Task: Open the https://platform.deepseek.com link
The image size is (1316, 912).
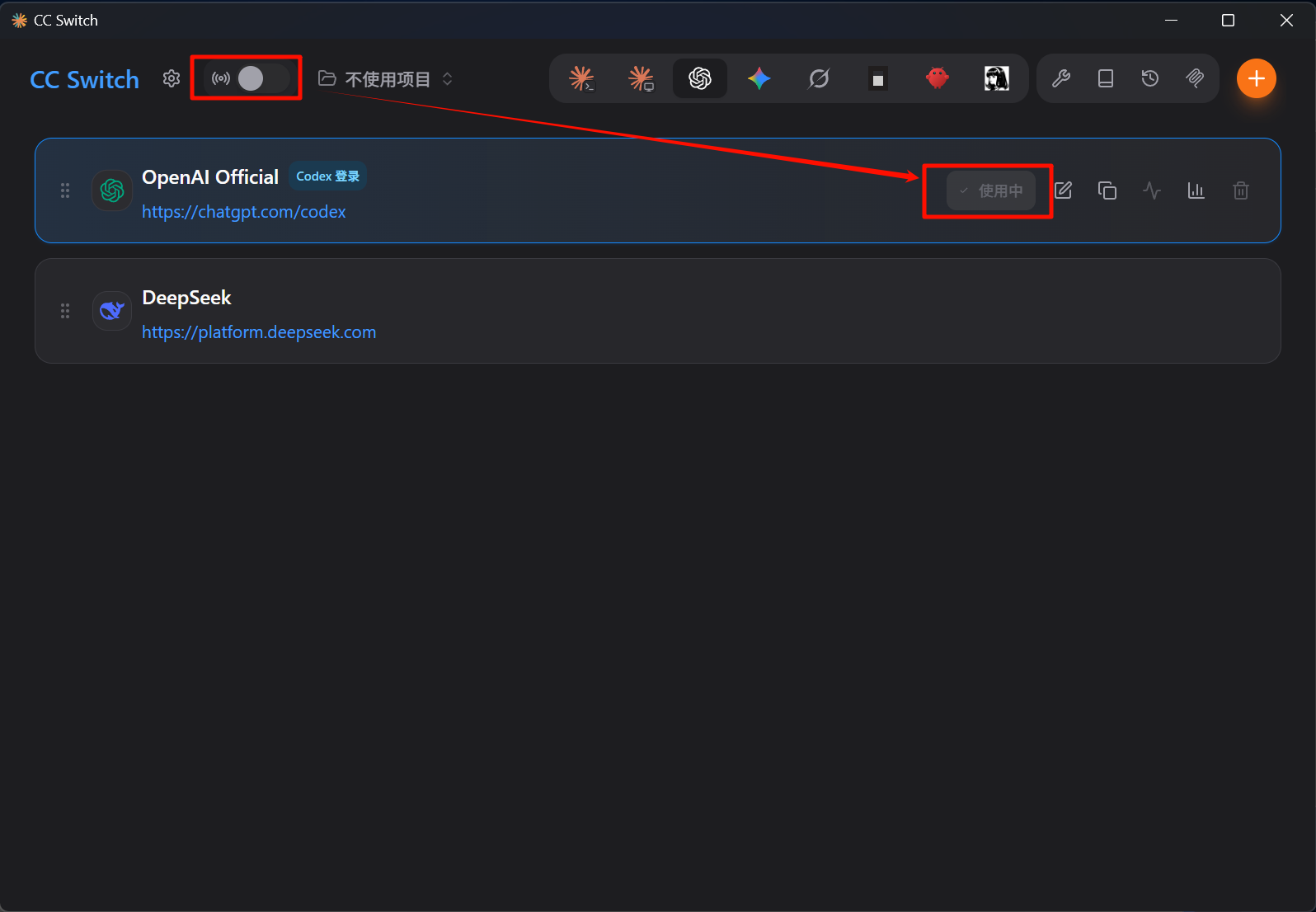Action: [x=259, y=332]
